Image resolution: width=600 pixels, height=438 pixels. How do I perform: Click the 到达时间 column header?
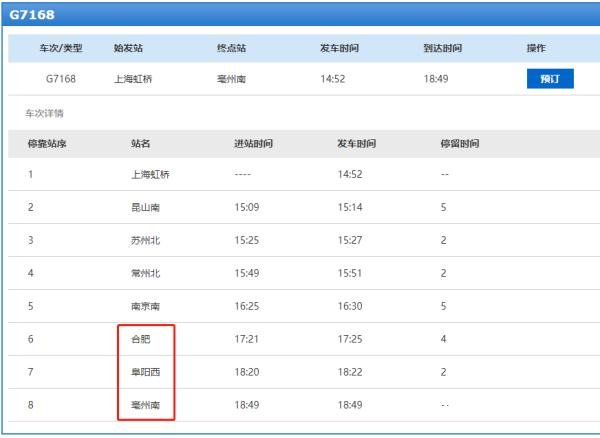(x=443, y=48)
